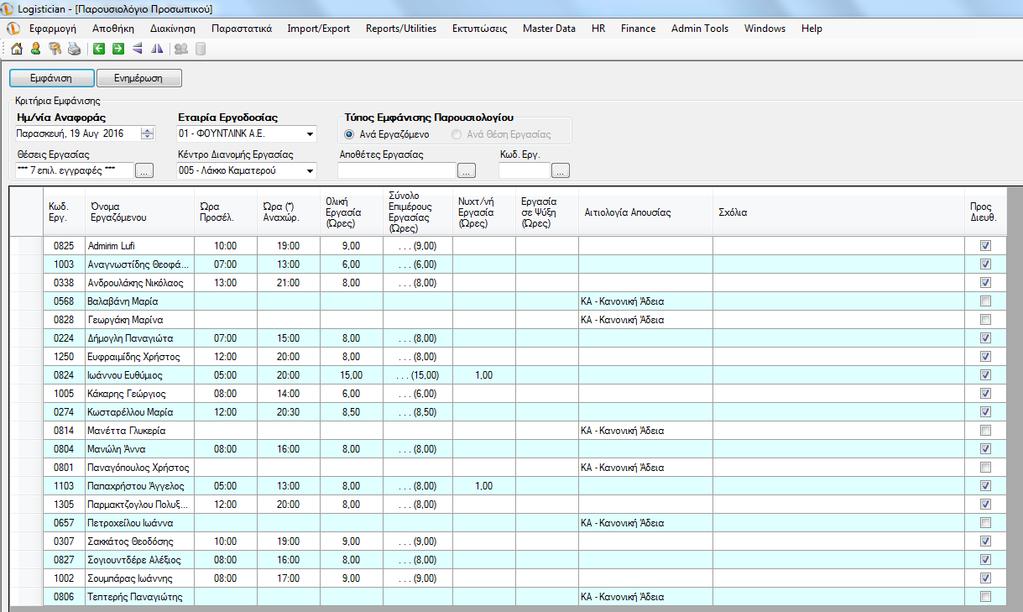Toggle Προς Διευθ. checkbox for Ανδρουλάκης Νικόλαος
The height and width of the screenshot is (612, 1023).
pyautogui.click(x=985, y=283)
